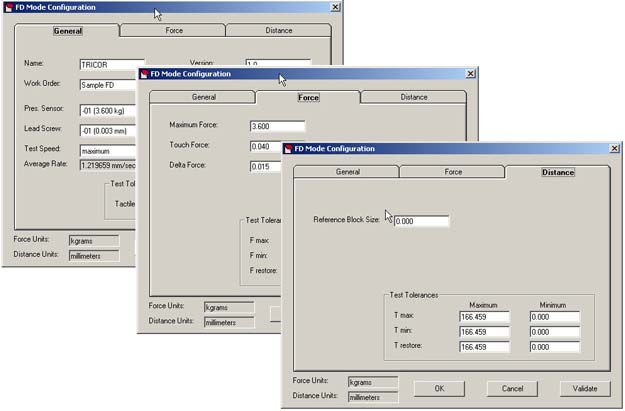
Task: Click Force Units field in middle window
Action: [x=229, y=307]
